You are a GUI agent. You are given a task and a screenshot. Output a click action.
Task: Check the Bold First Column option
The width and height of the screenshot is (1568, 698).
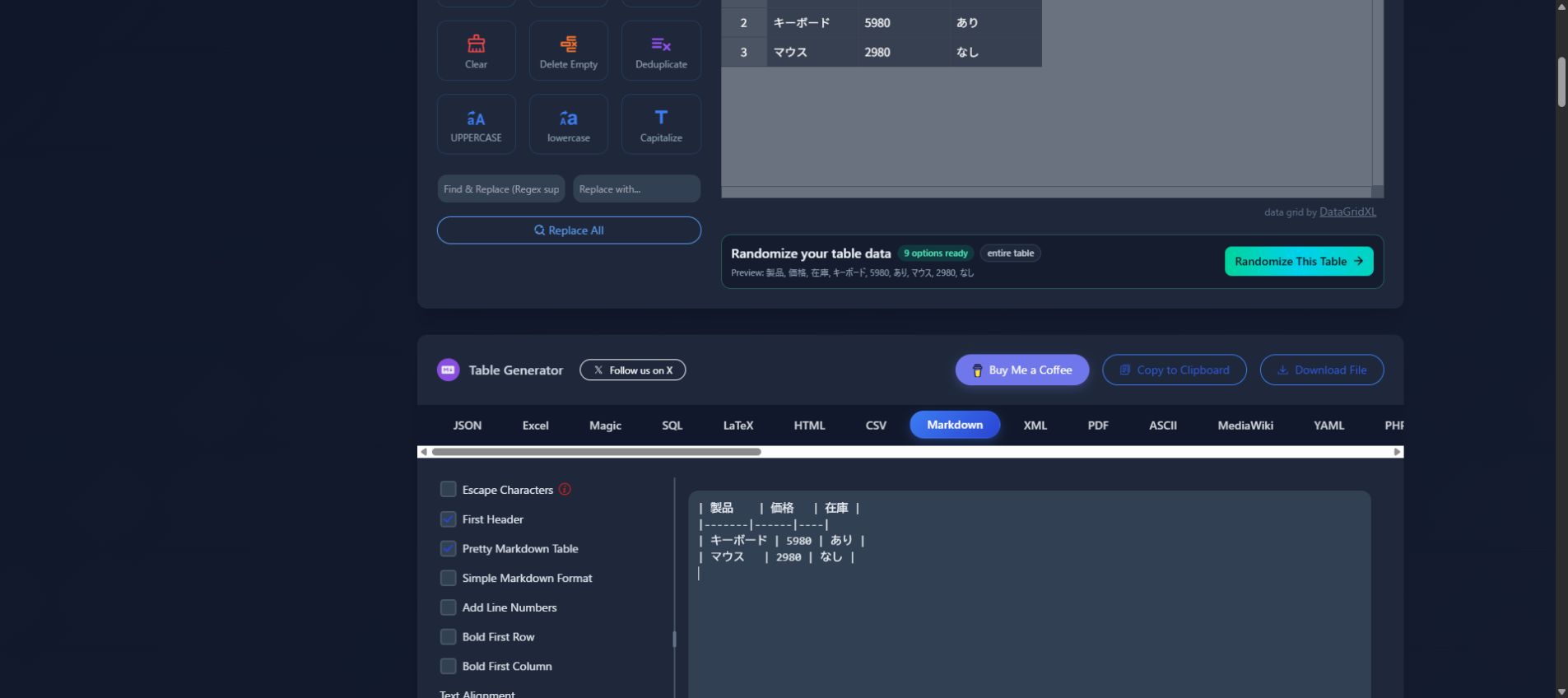click(448, 666)
